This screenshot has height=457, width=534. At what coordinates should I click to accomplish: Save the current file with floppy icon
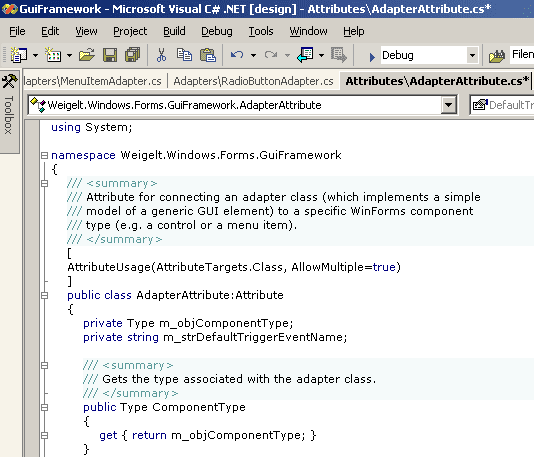(110, 55)
